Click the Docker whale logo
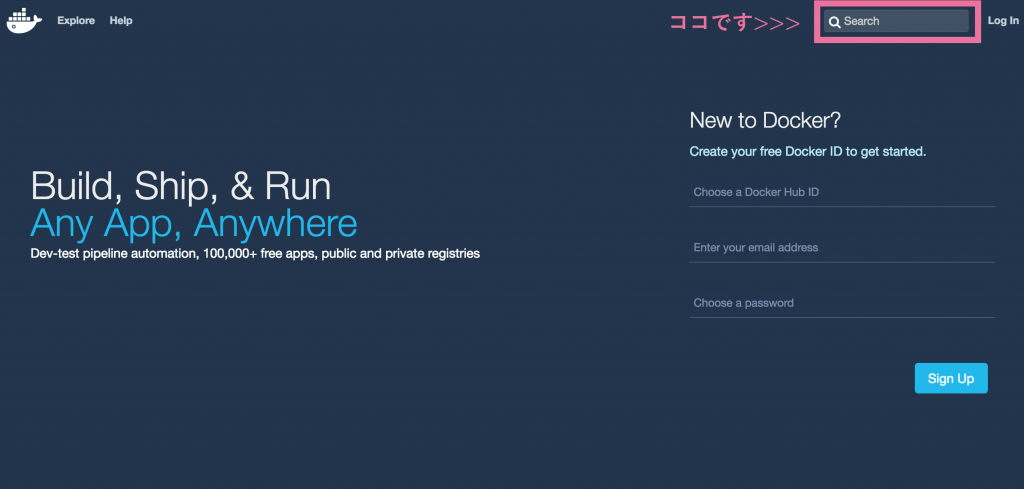Screen dimensions: 1024x489 coord(24,21)
